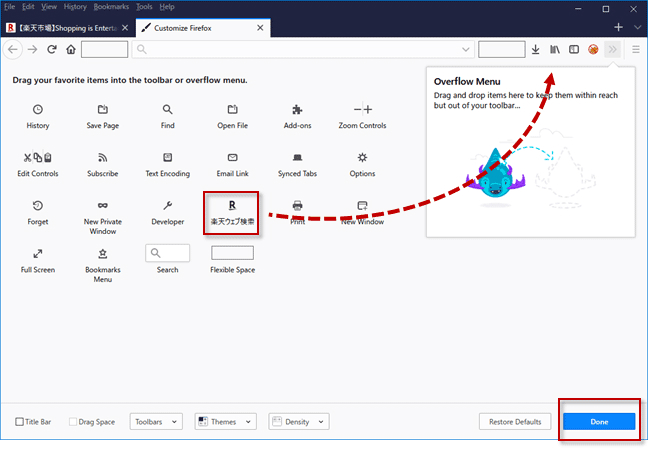The image size is (650, 450).
Task: Open the Themes dropdown
Action: pos(226,422)
